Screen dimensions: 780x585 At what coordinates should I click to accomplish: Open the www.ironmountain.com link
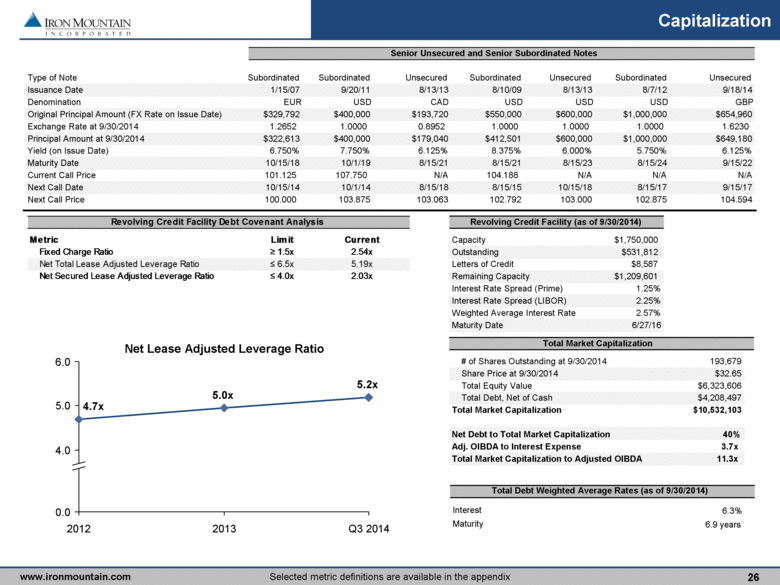[75, 576]
